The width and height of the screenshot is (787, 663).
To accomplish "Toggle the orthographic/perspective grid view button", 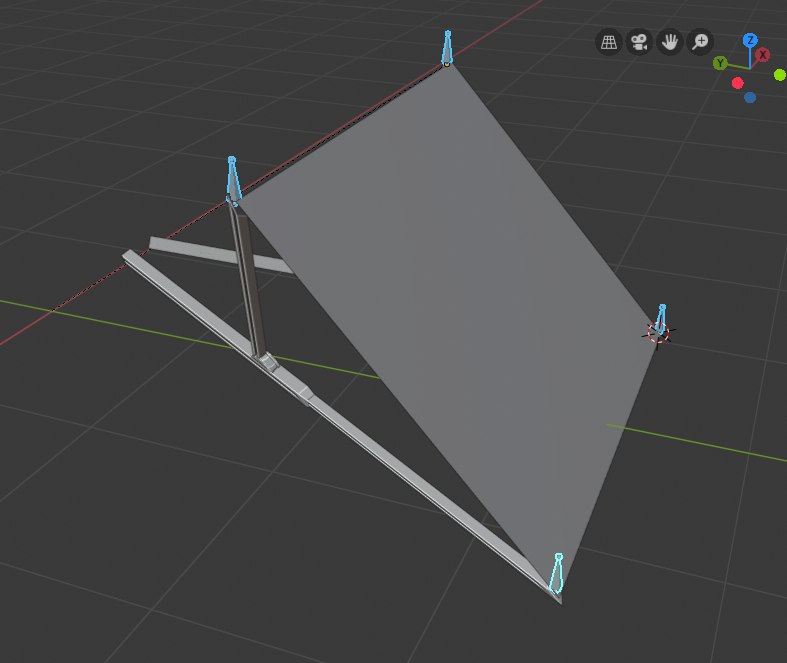I will pos(609,42).
